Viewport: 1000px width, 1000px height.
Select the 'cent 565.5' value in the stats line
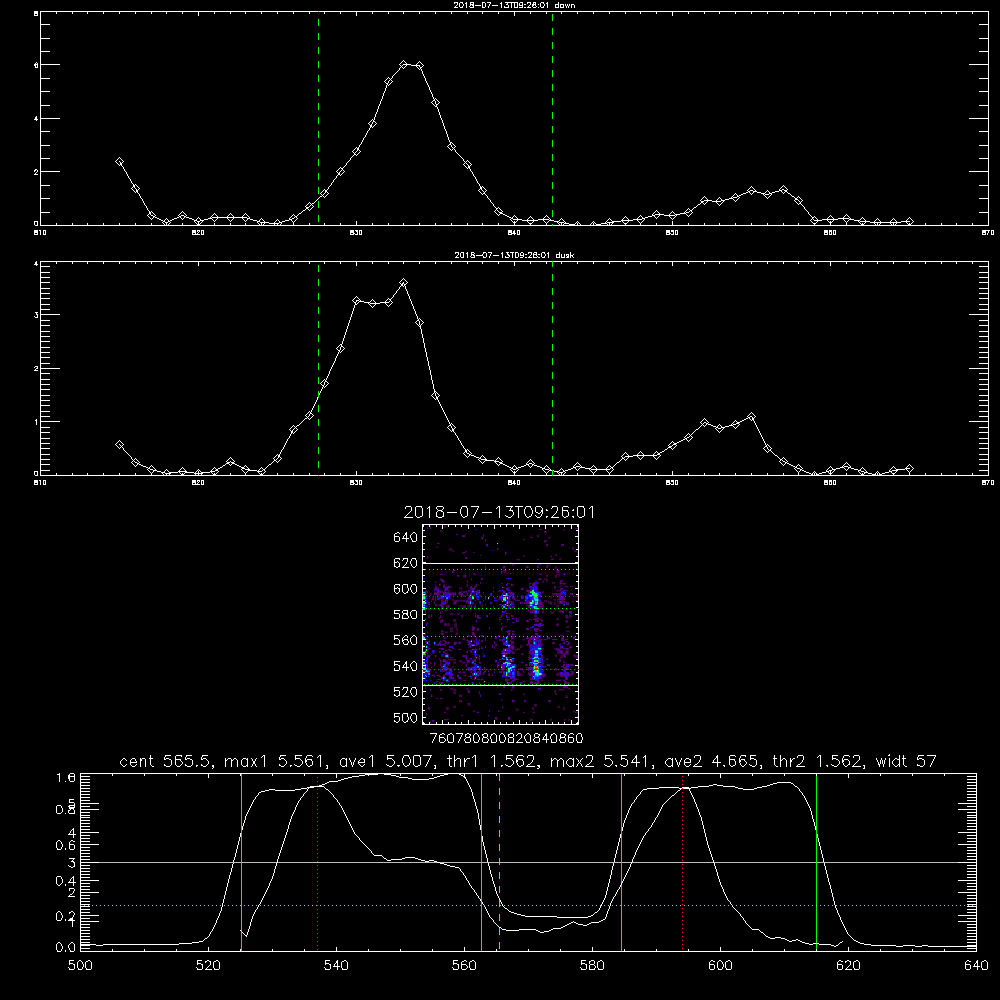(166, 761)
